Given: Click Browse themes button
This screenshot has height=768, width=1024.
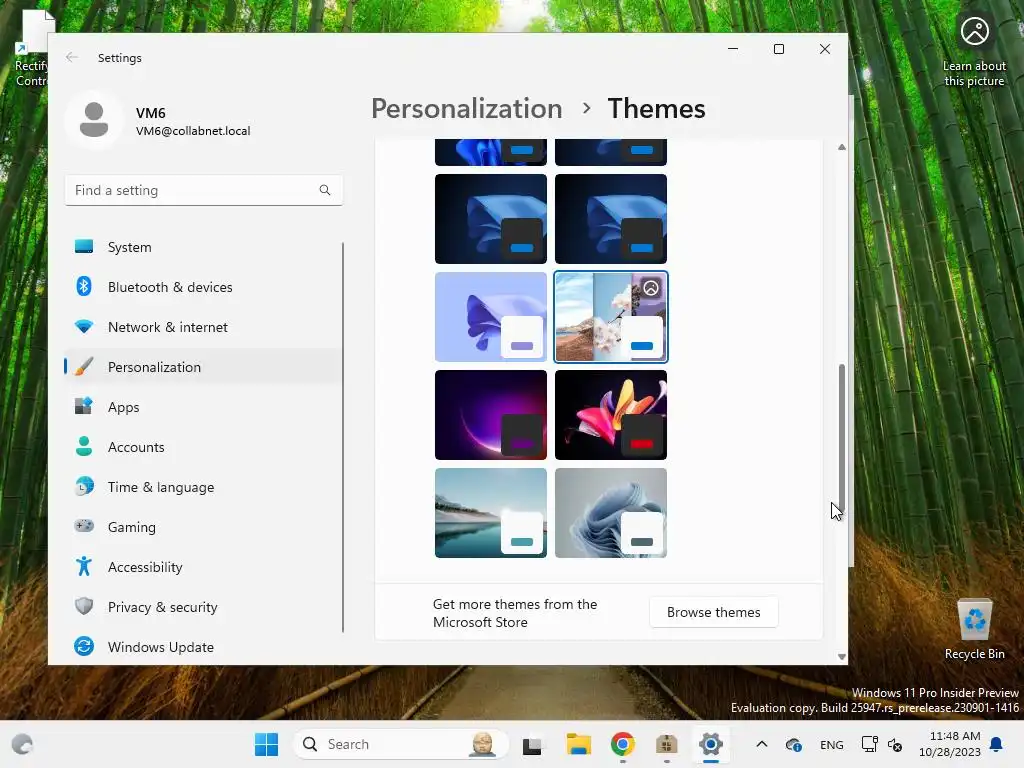Looking at the screenshot, I should point(713,612).
